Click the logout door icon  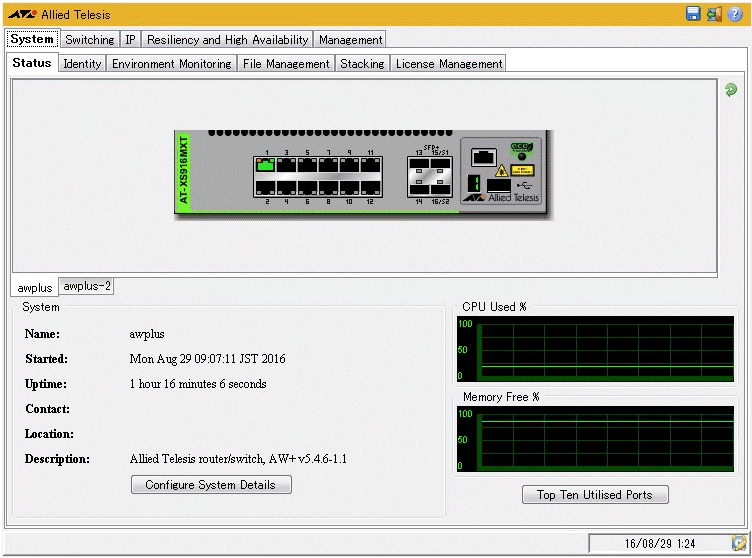714,14
